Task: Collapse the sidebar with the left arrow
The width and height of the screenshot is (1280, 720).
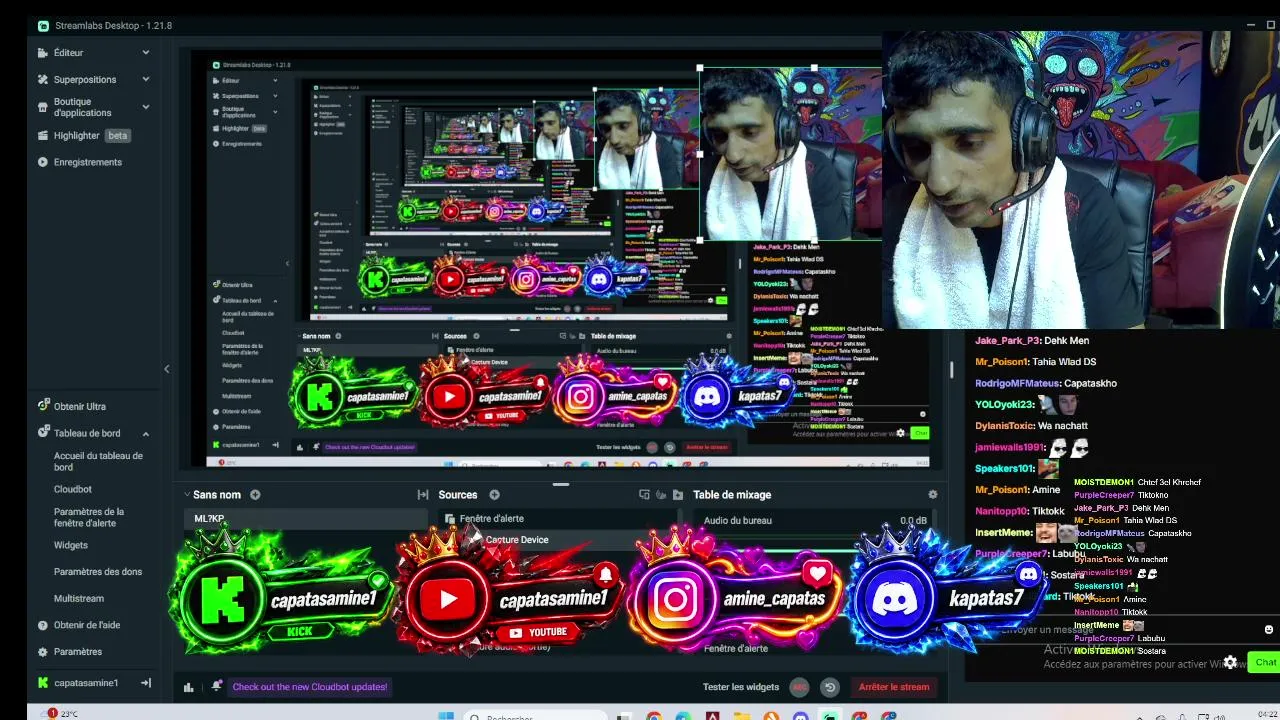Action: (x=167, y=369)
